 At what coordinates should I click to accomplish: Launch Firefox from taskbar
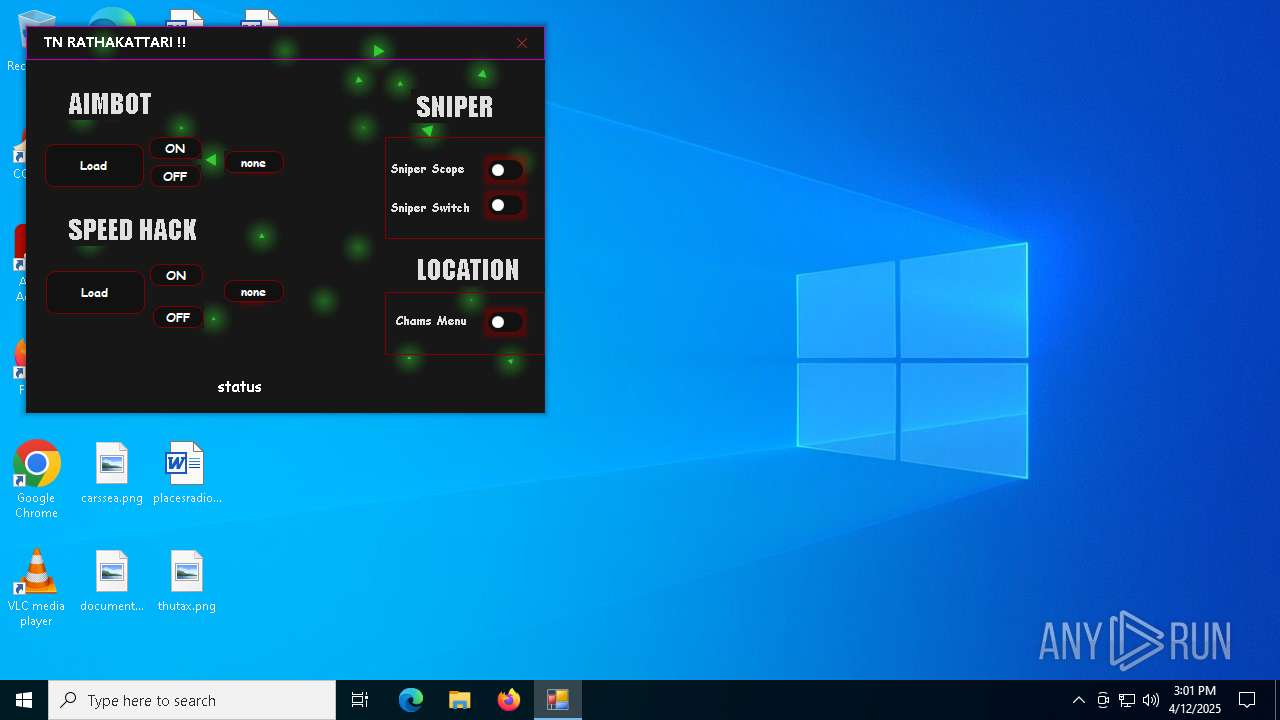509,700
